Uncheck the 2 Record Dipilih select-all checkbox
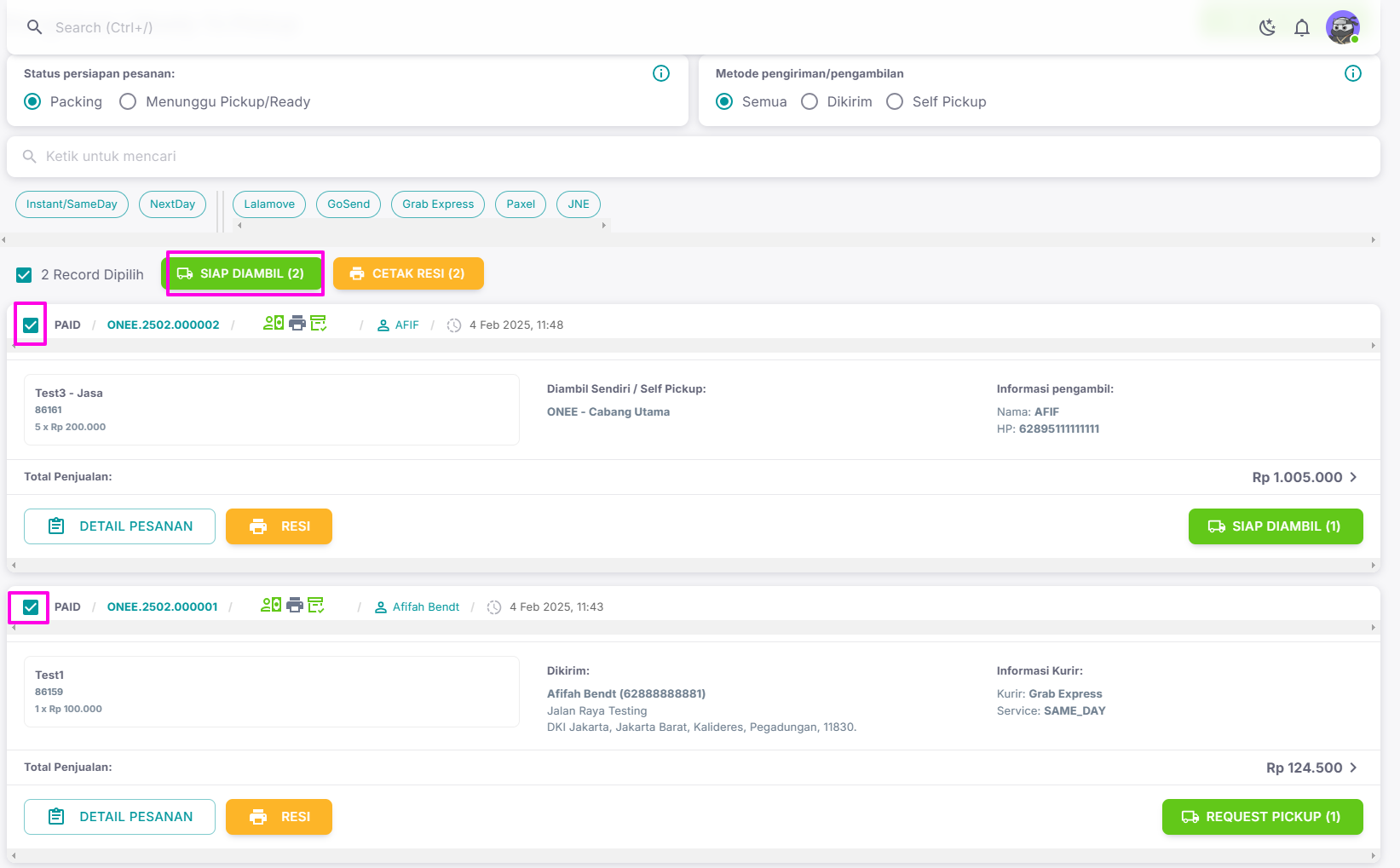 (24, 274)
